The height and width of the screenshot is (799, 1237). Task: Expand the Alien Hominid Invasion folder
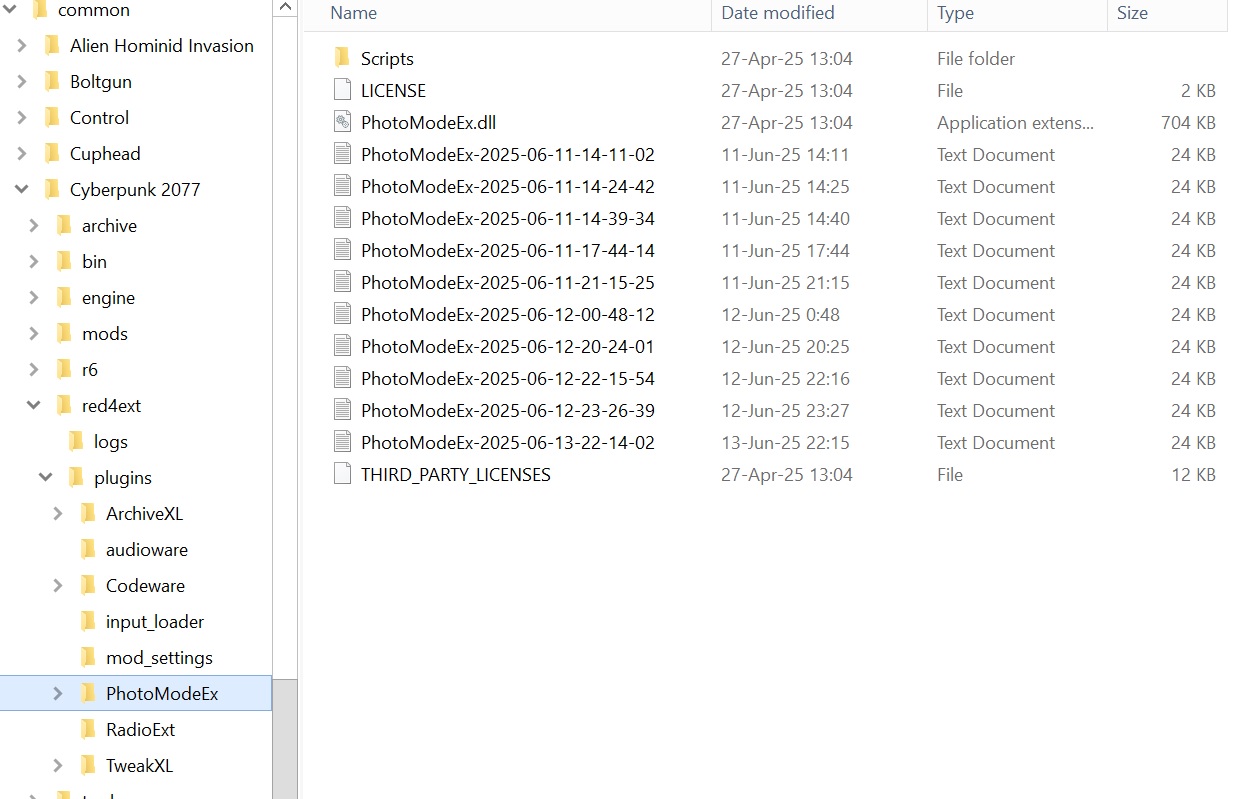22,45
